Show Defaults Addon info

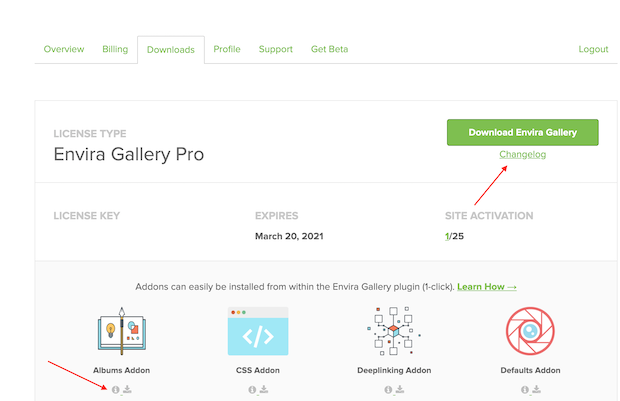524,389
